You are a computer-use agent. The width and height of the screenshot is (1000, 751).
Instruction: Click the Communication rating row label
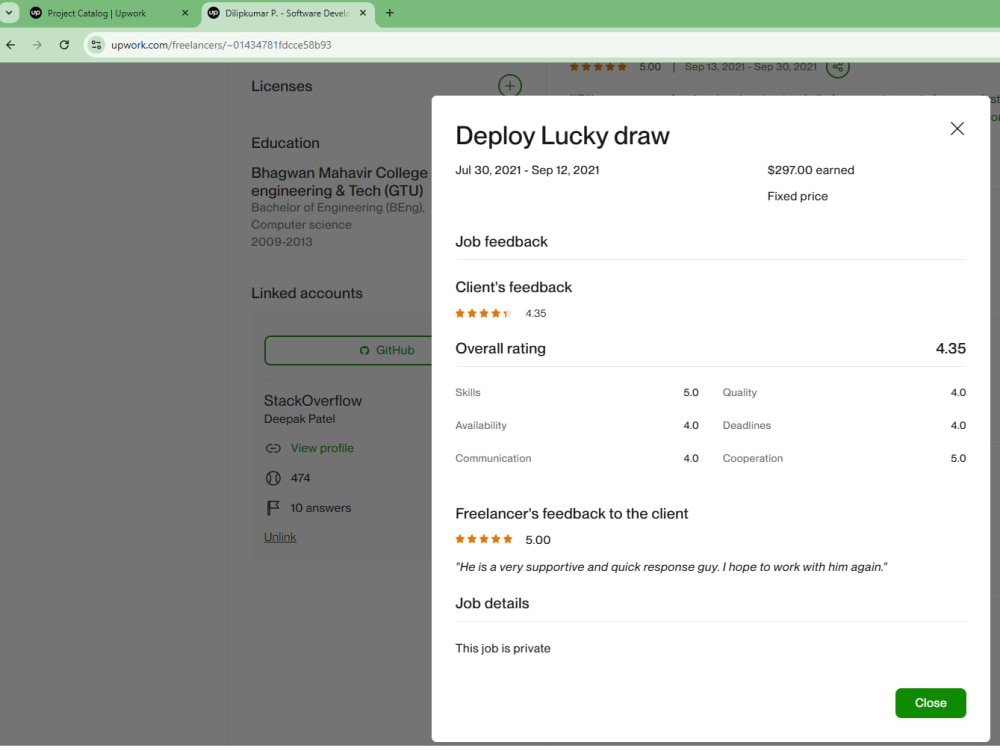[493, 458]
